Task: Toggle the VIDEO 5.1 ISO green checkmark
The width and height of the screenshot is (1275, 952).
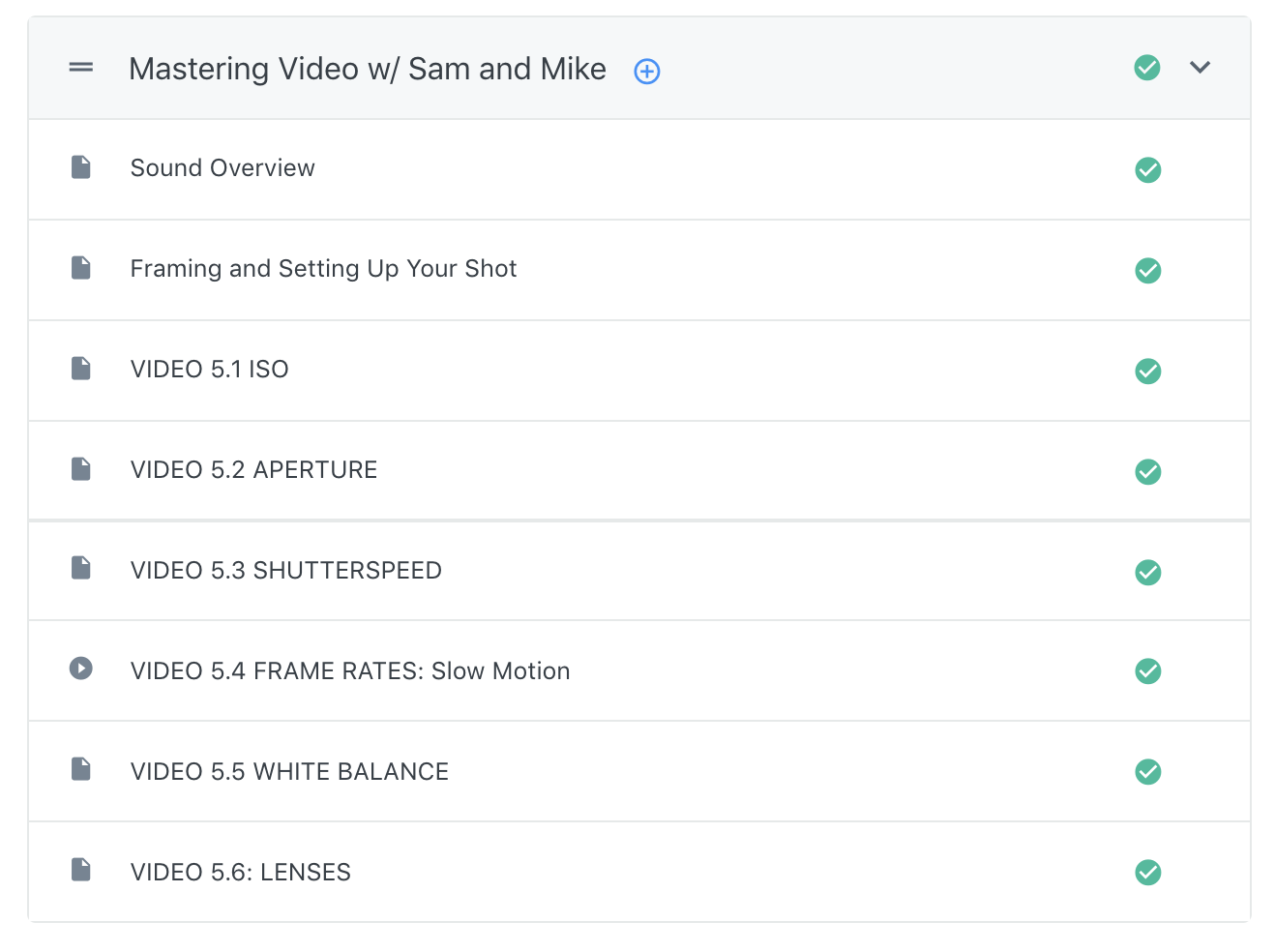Action: pyautogui.click(x=1147, y=372)
